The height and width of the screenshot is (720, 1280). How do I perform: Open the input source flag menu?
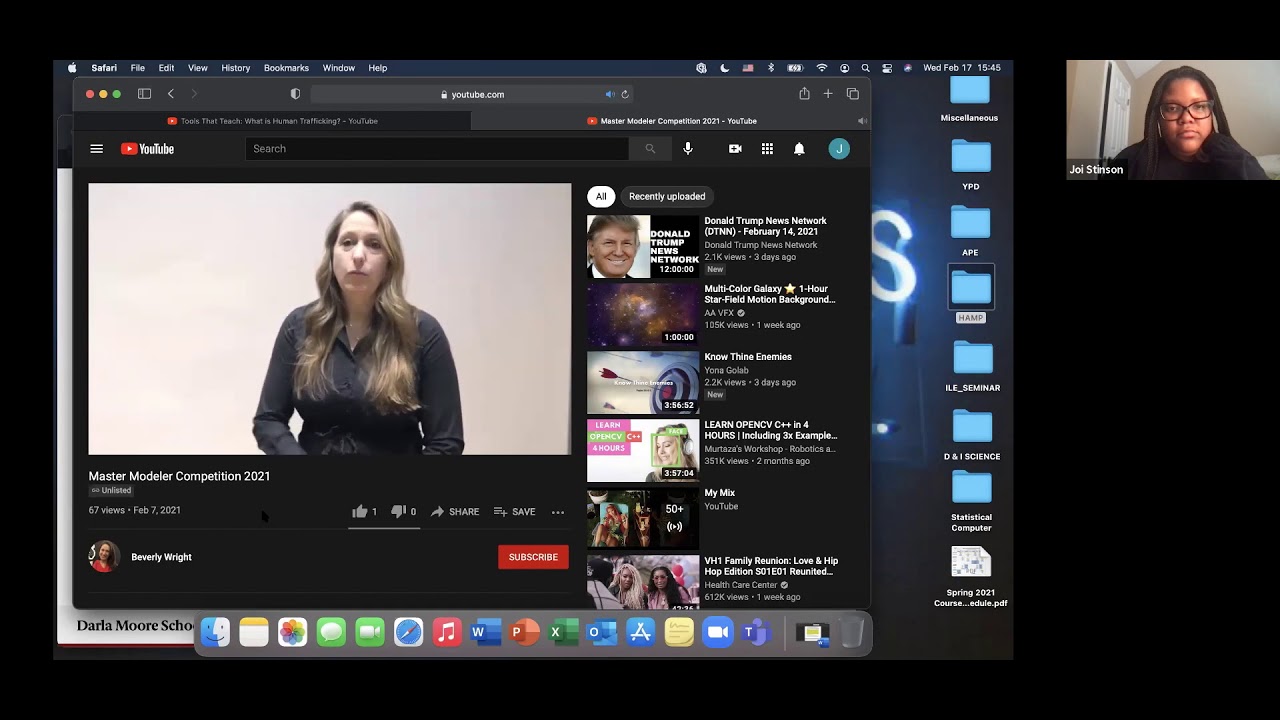click(x=748, y=68)
